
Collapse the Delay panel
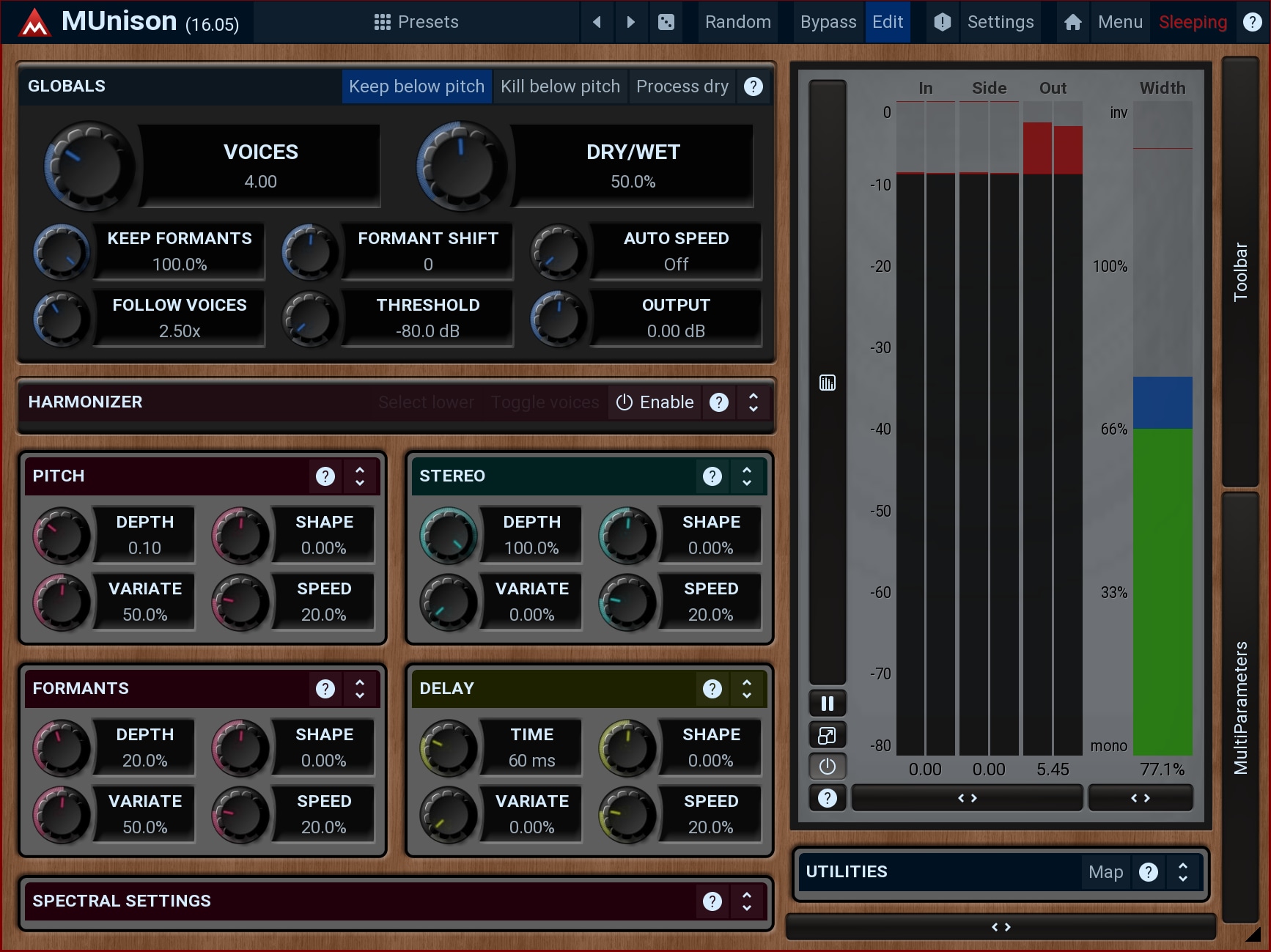[x=747, y=689]
